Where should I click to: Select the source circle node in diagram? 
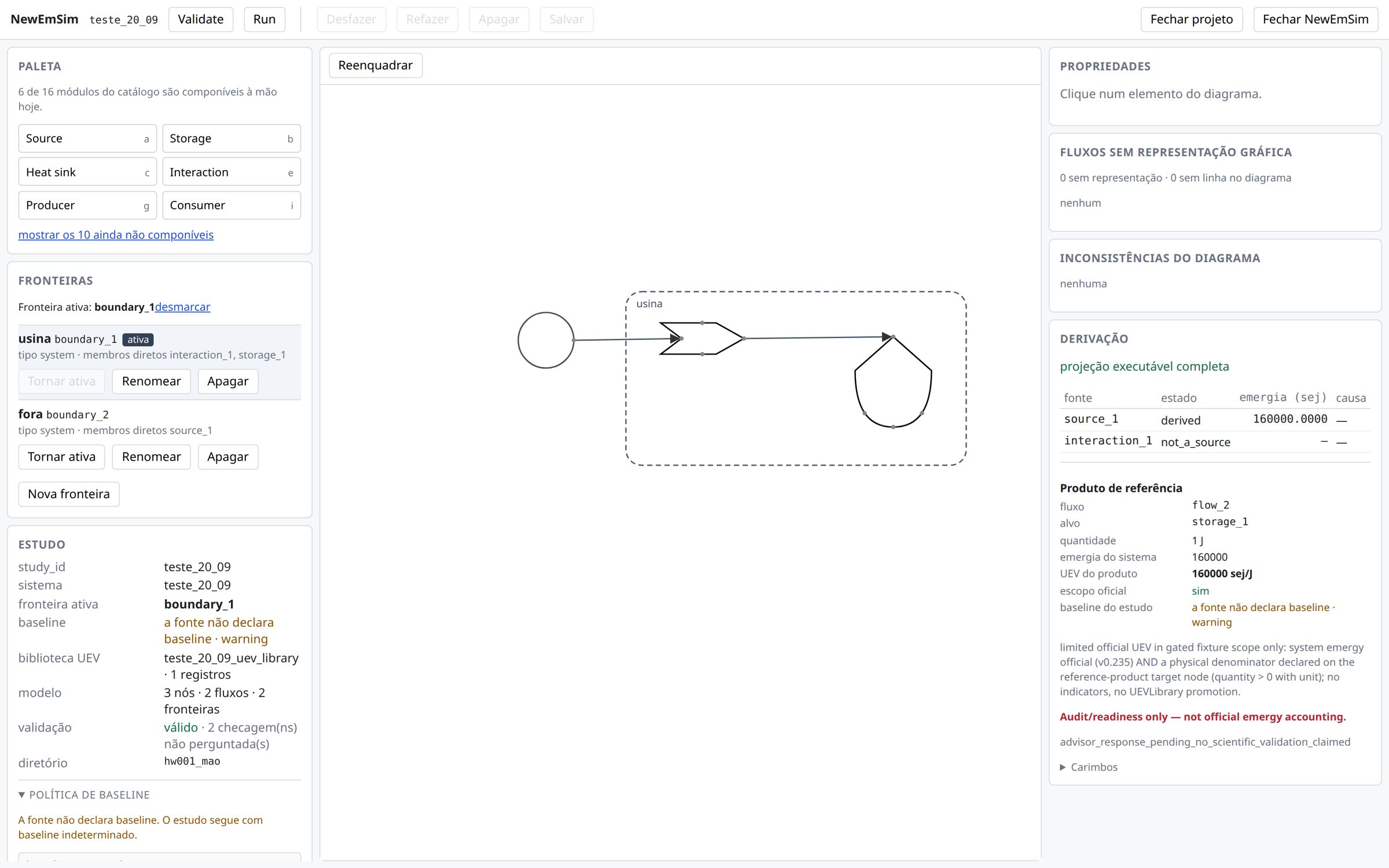(546, 340)
